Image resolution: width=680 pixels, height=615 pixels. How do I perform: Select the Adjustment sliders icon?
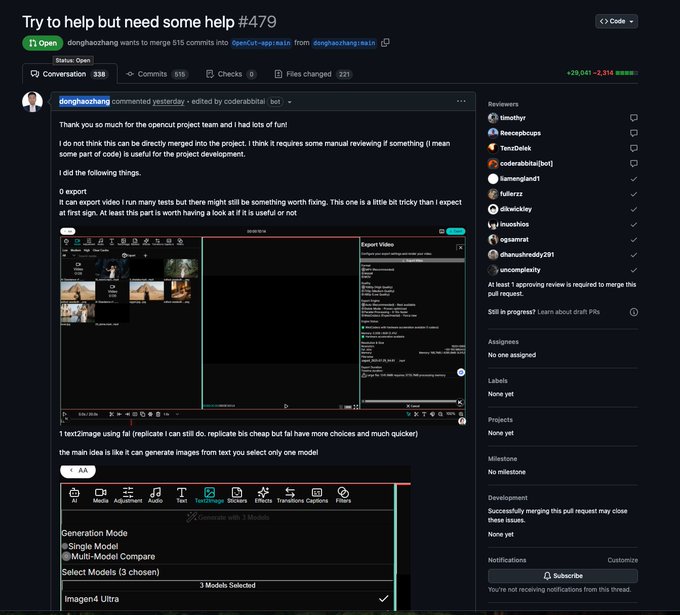pos(128,495)
